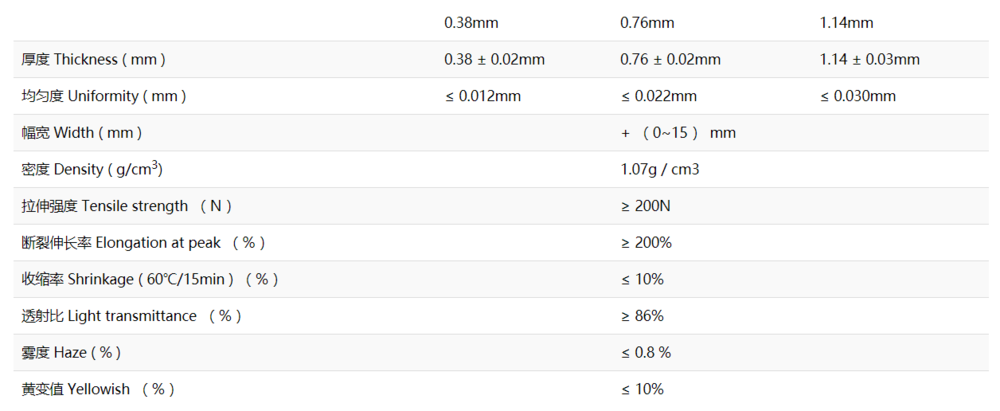
Task: Click the 0.76mm column header
Action: (x=647, y=22)
